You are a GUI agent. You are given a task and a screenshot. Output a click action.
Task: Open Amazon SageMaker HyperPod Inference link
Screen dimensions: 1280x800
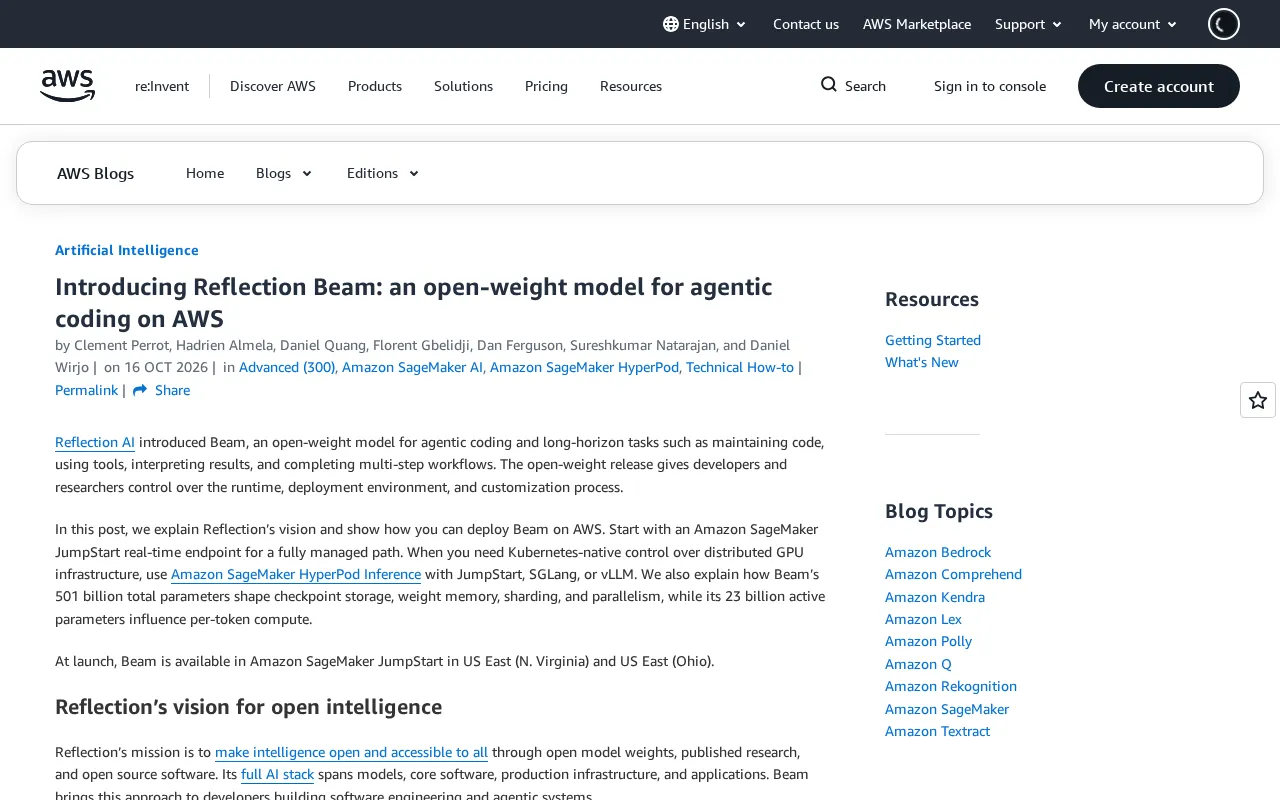tap(296, 574)
